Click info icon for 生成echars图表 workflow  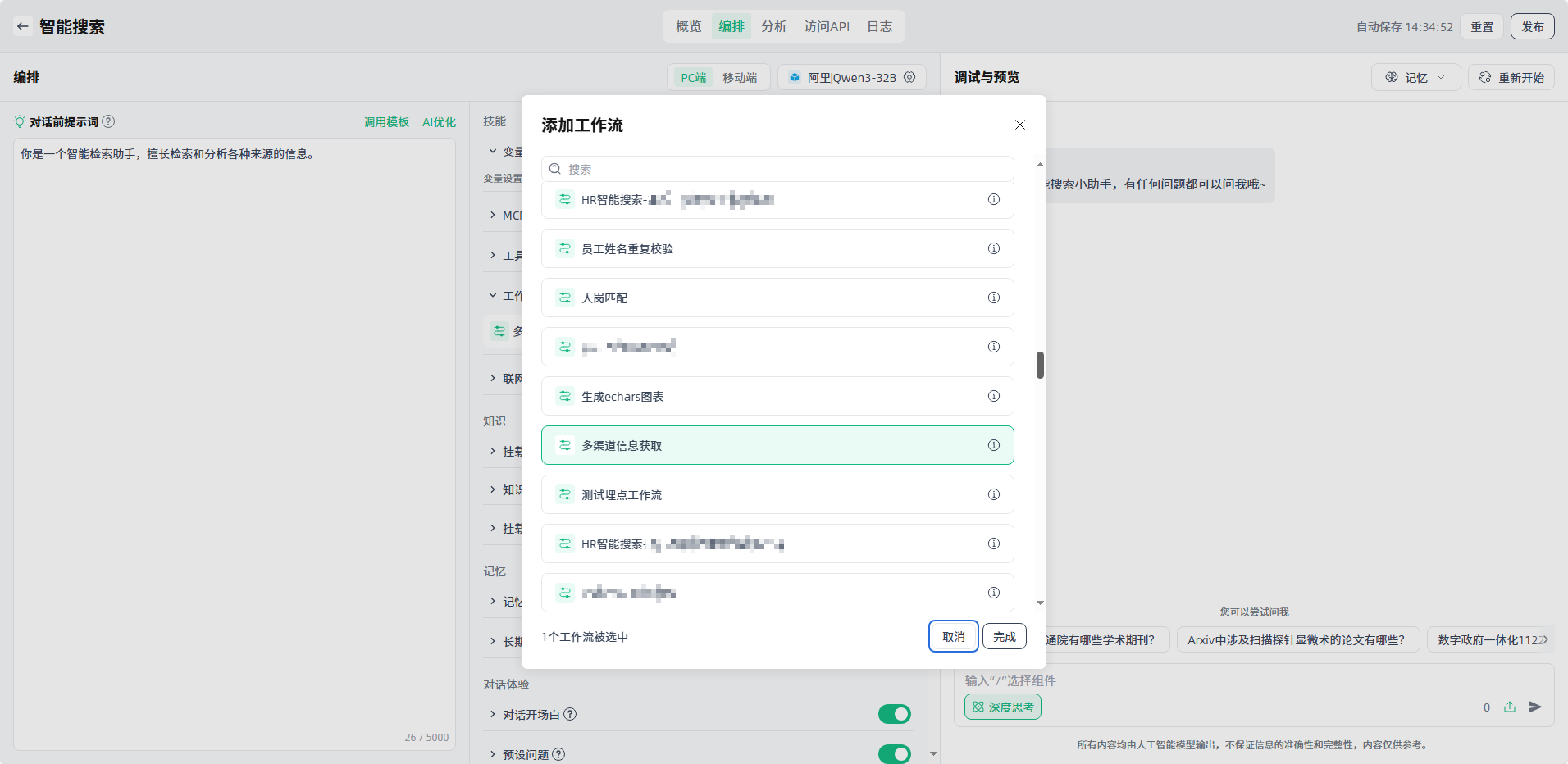tap(993, 396)
